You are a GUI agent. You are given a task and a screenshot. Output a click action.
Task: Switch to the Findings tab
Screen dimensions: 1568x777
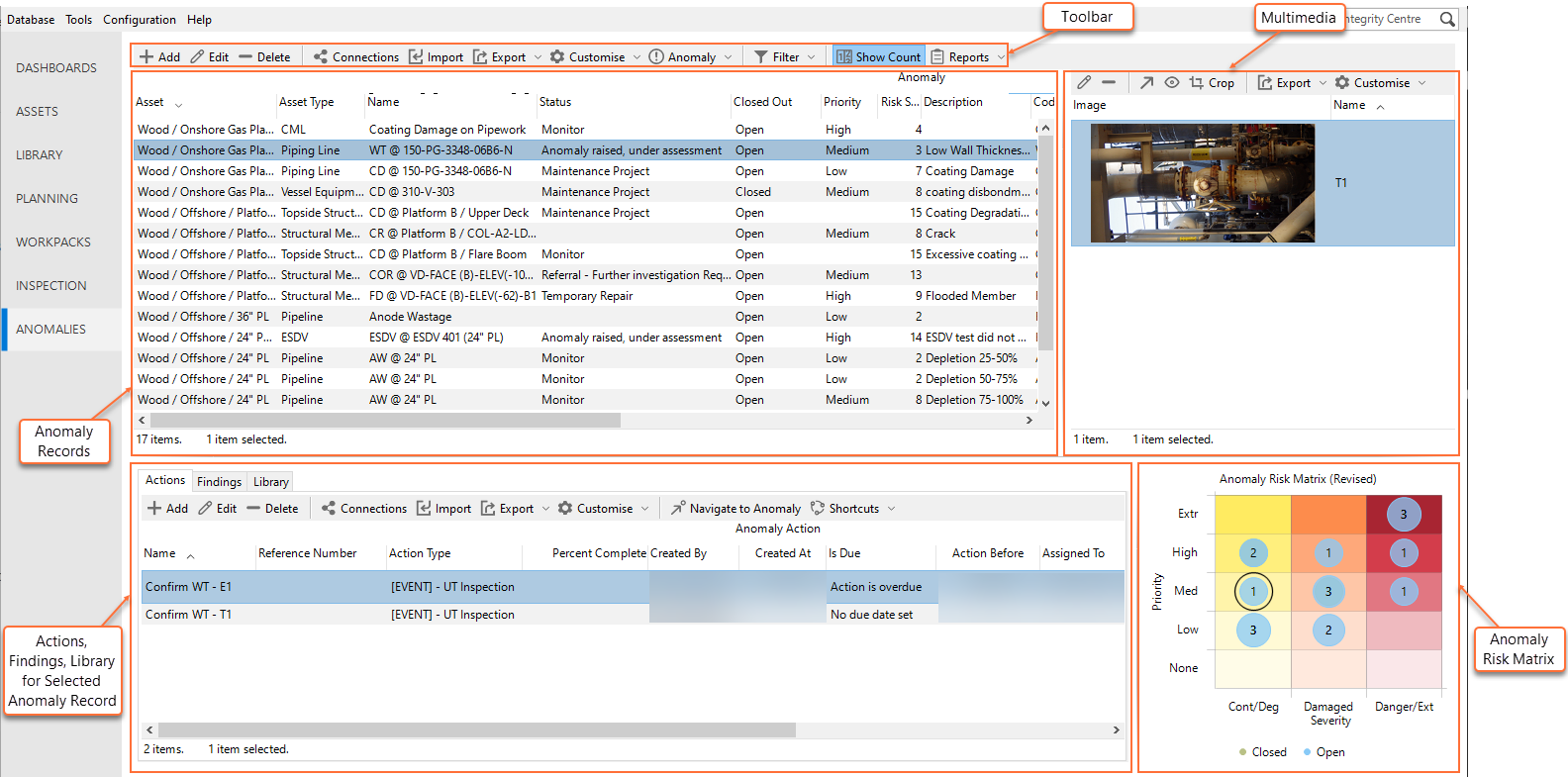pyautogui.click(x=219, y=482)
